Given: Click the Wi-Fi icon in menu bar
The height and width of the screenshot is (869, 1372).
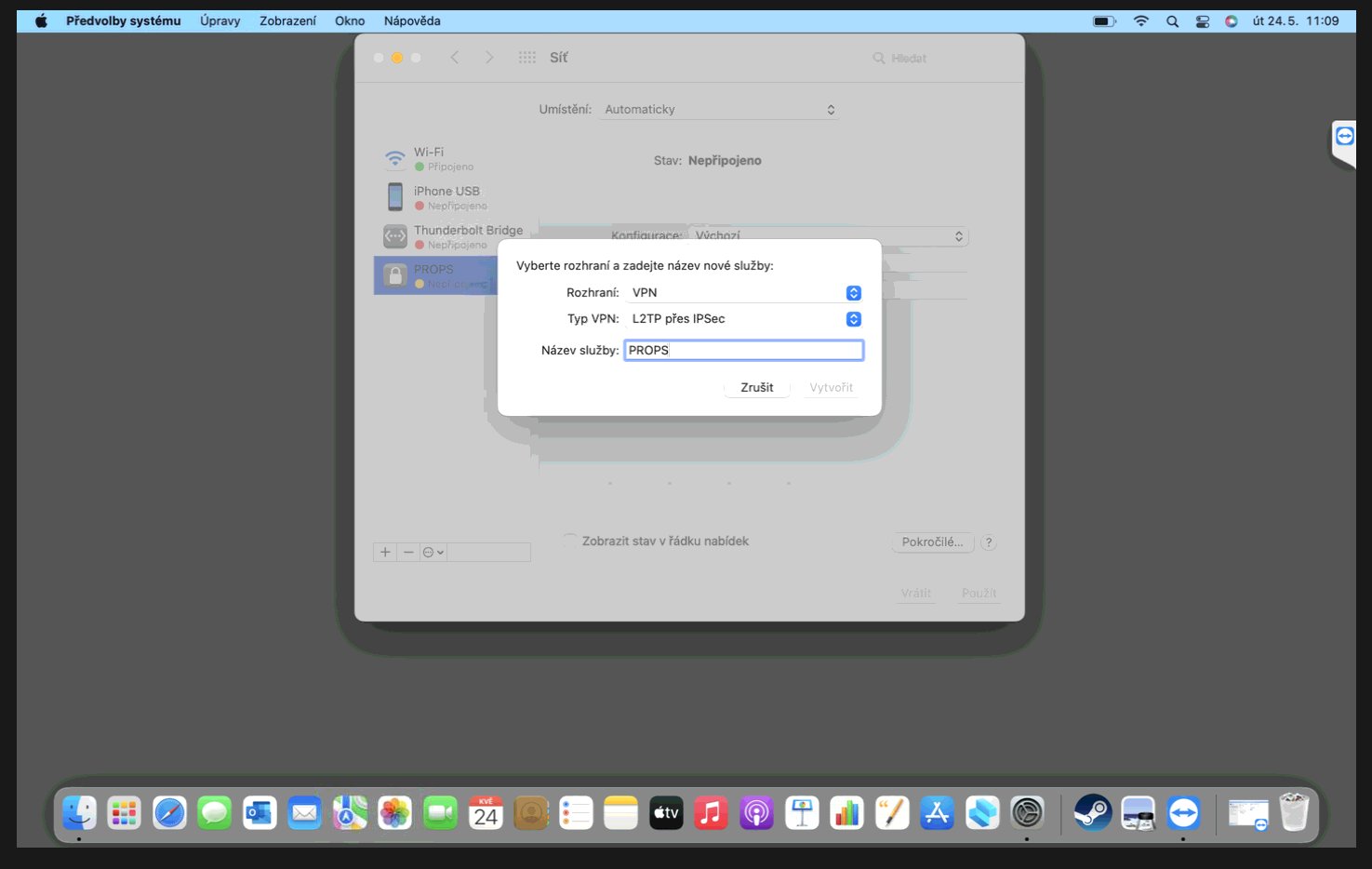Looking at the screenshot, I should click(x=1140, y=20).
